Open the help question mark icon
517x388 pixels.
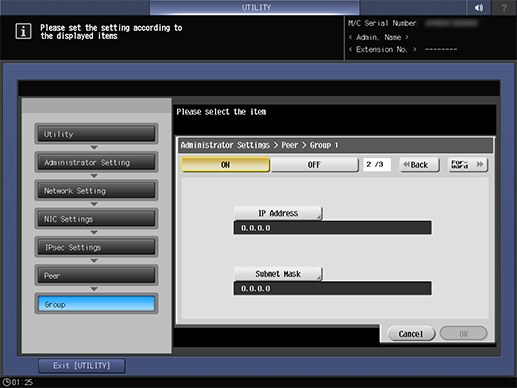[504, 7]
